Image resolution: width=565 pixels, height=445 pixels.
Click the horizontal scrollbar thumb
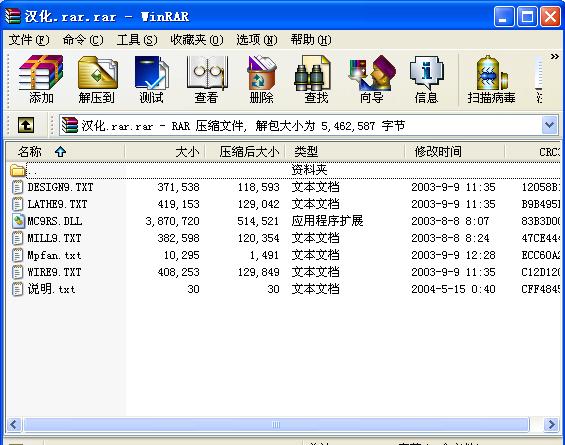pyautogui.click(x=276, y=424)
